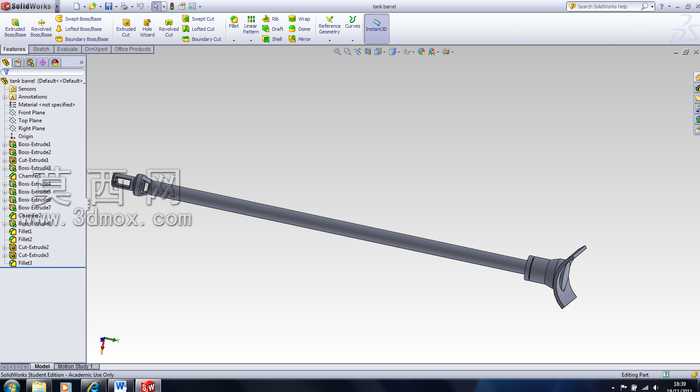Choose Lofted Cut
Viewport: 700px width, 392px height.
(x=198, y=29)
